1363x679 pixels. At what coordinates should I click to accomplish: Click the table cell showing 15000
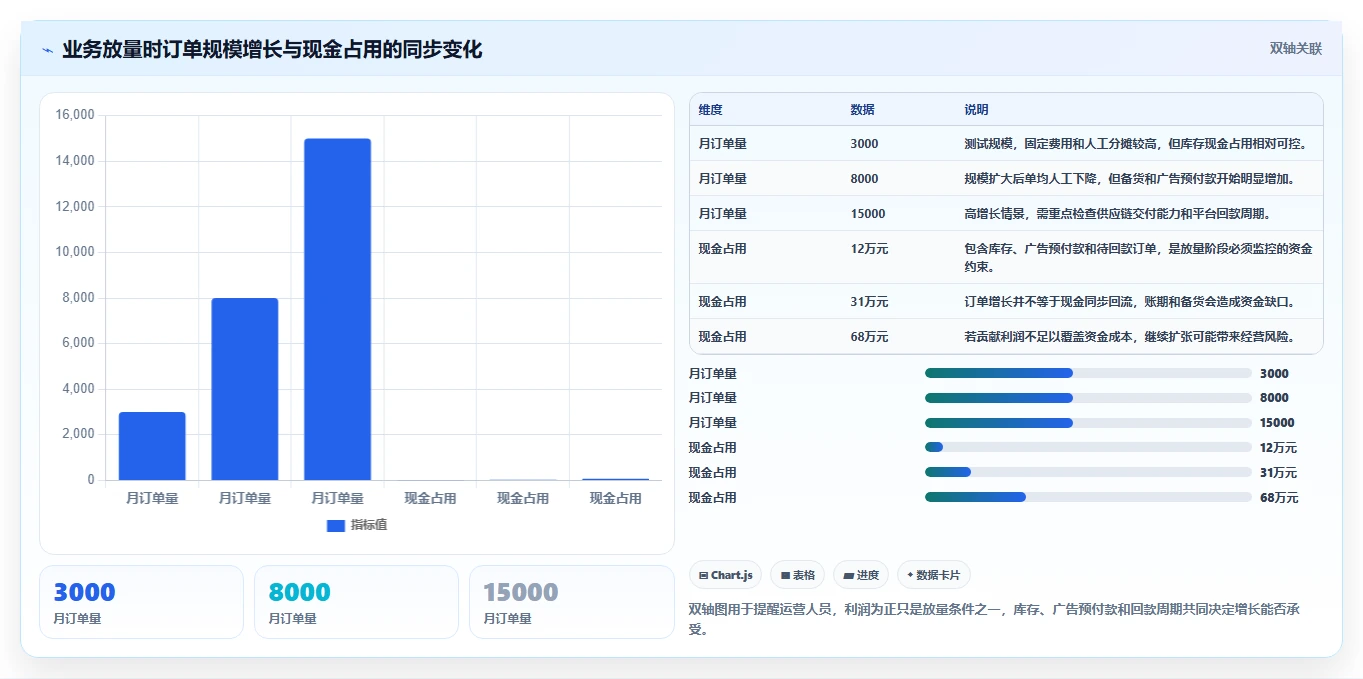click(x=867, y=214)
